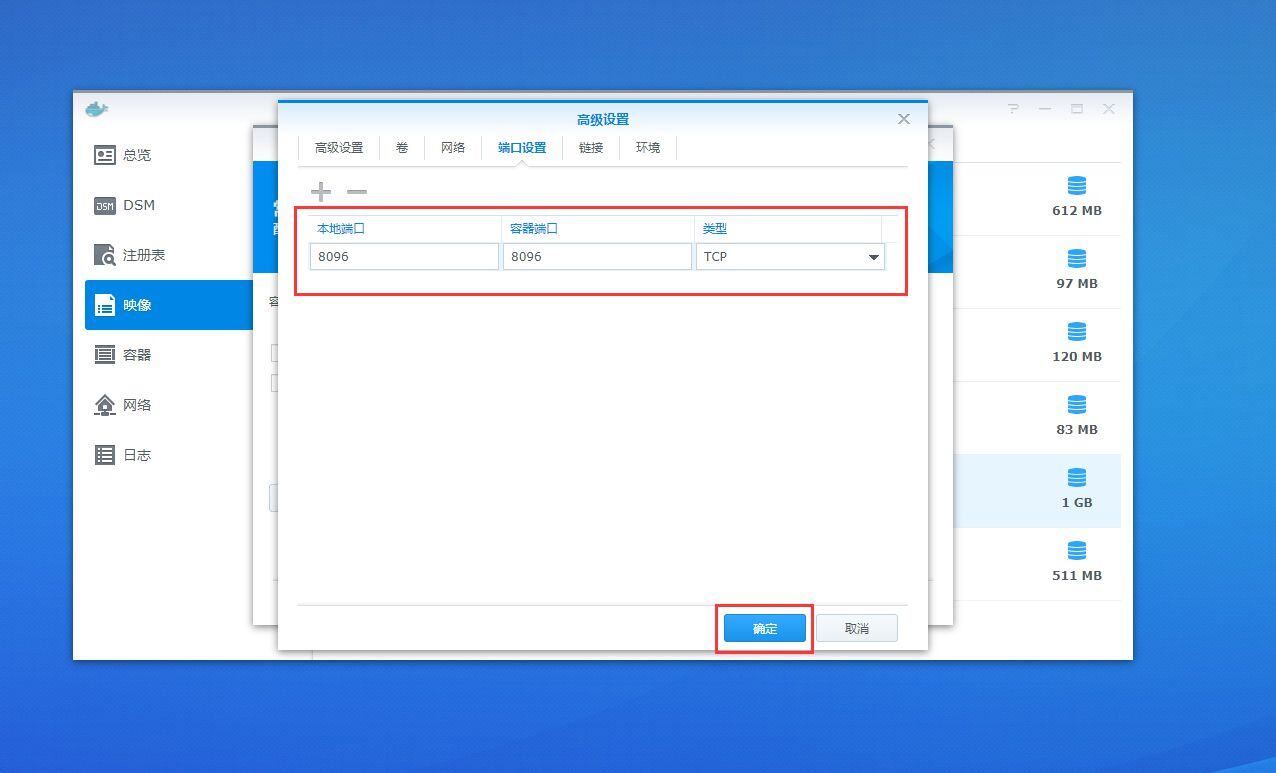Click the 容器端口 container port field
Image resolution: width=1276 pixels, height=773 pixels.
pos(597,257)
